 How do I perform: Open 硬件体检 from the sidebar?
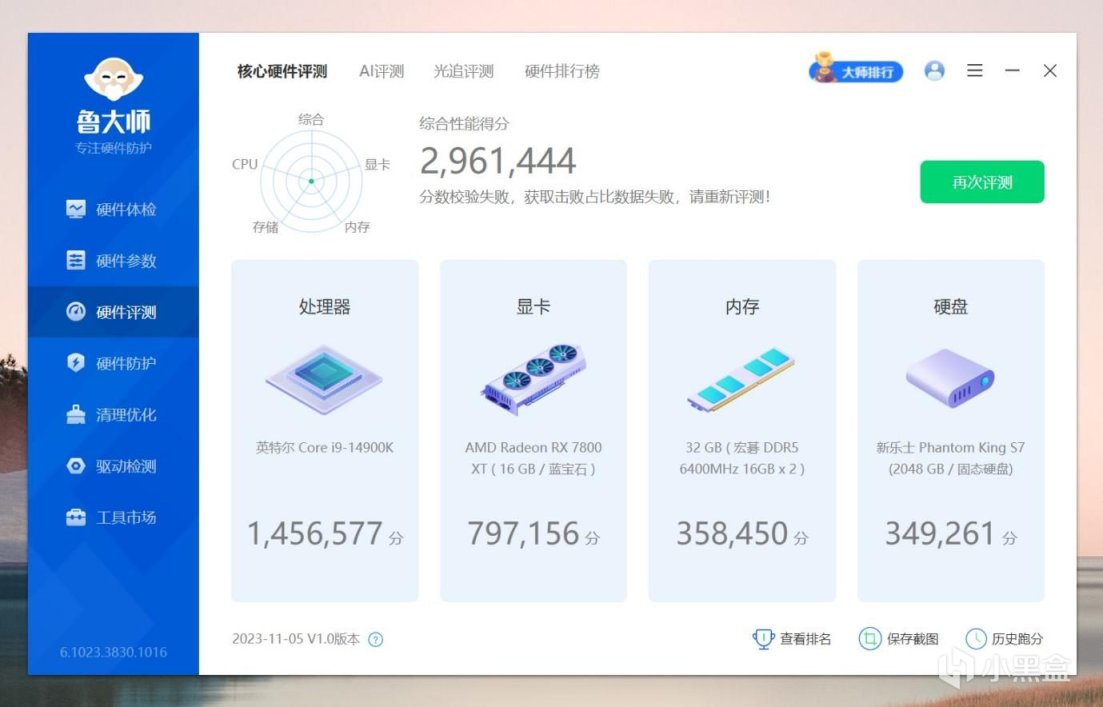pyautogui.click(x=113, y=209)
